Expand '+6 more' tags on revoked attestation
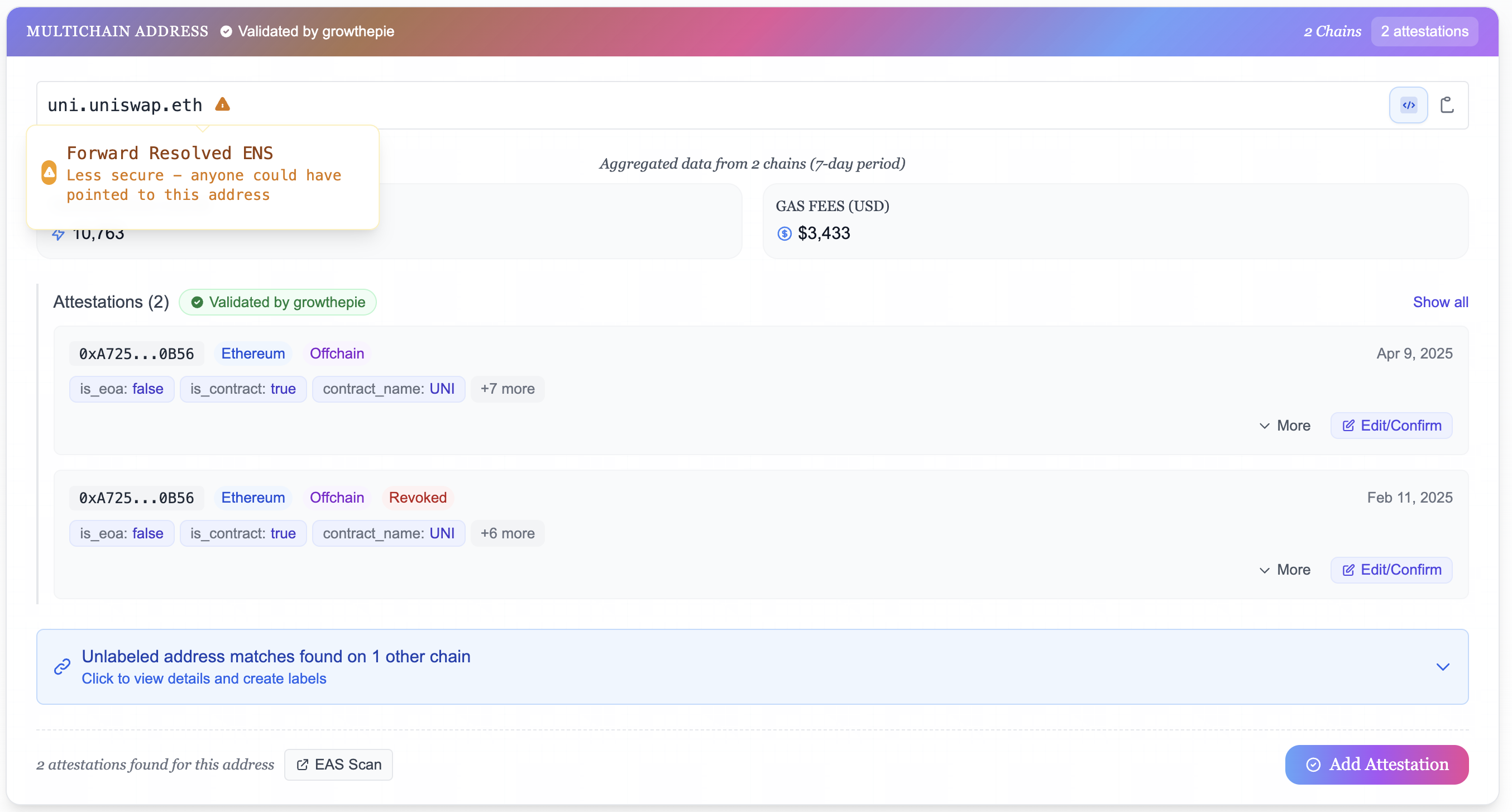The height and width of the screenshot is (812, 1512). [x=507, y=533]
